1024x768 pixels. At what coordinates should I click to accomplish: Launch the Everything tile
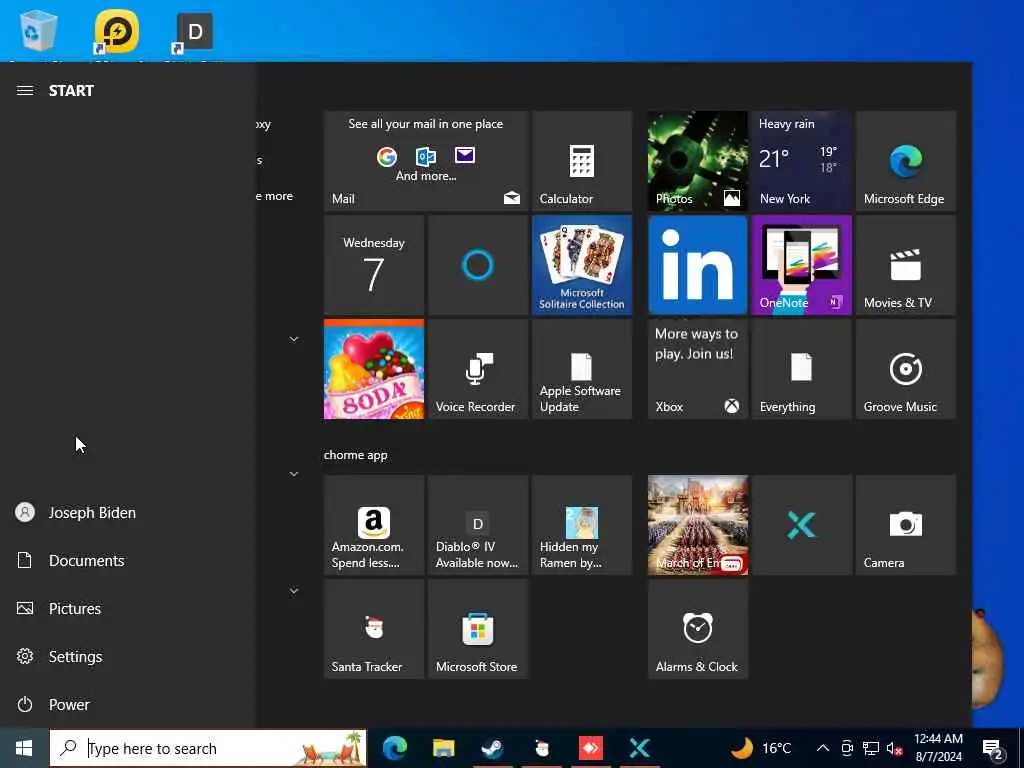pos(801,369)
